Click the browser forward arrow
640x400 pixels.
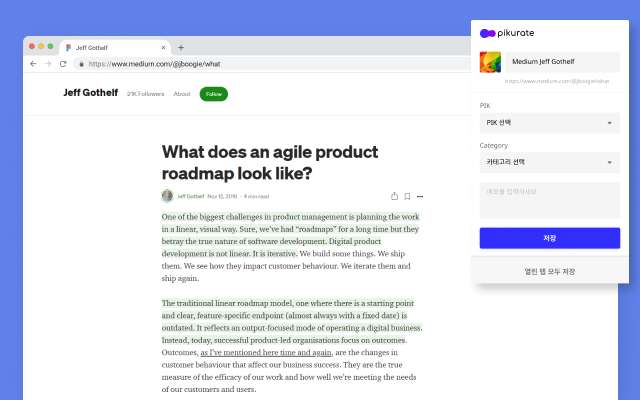pyautogui.click(x=48, y=64)
